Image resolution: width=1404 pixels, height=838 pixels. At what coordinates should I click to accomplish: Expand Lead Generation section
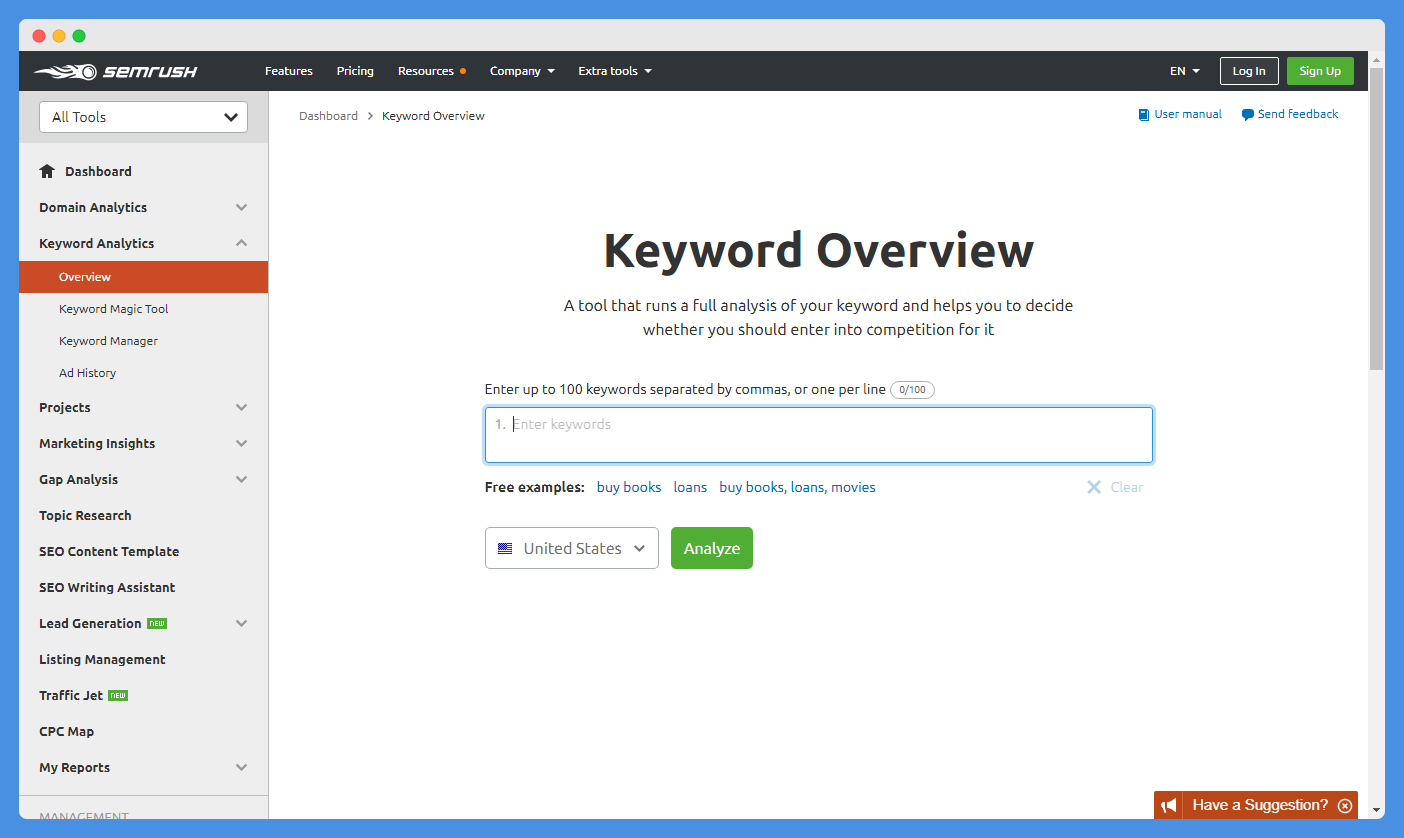(241, 623)
